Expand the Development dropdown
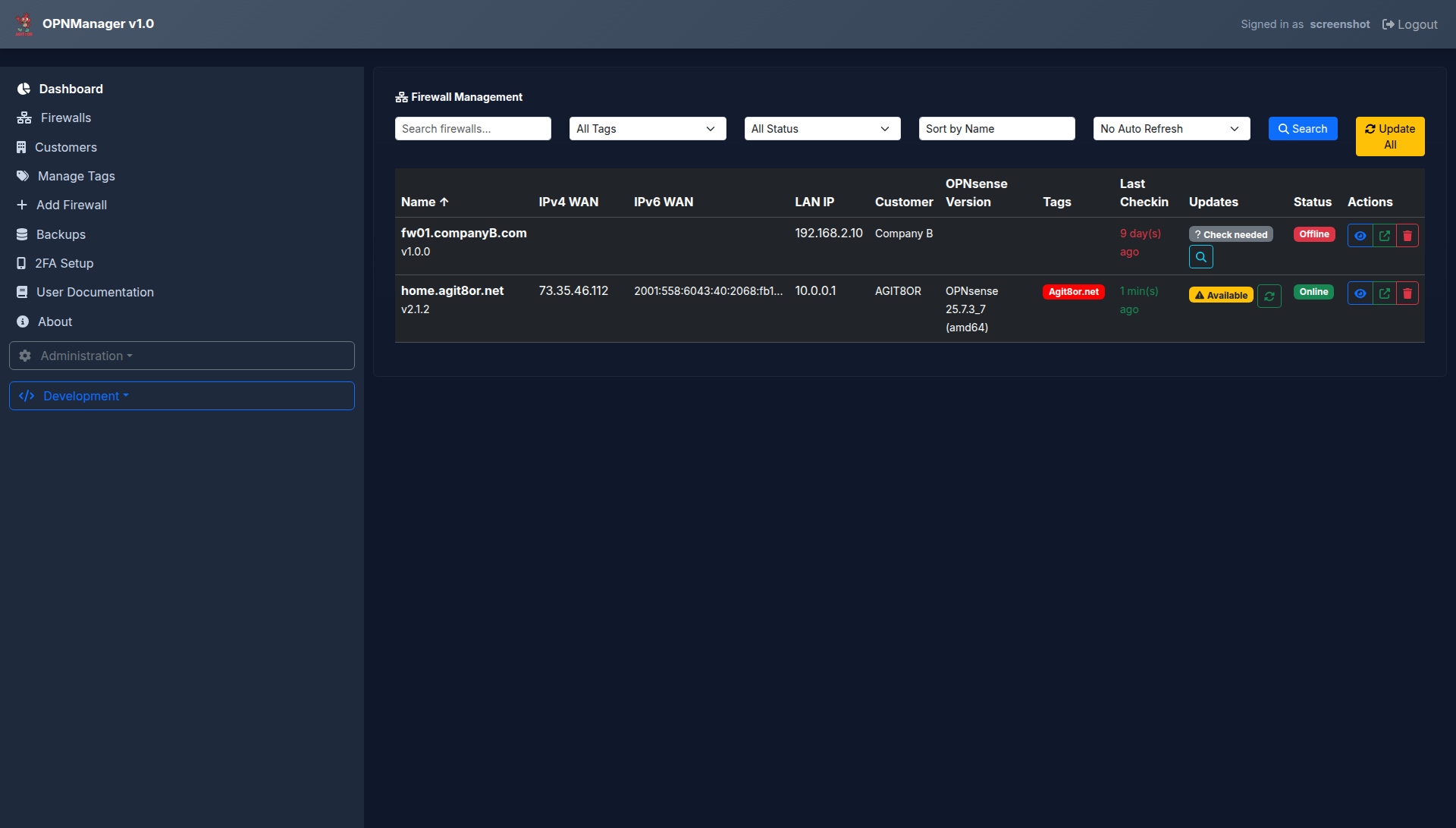The width and height of the screenshot is (1456, 828). click(182, 396)
